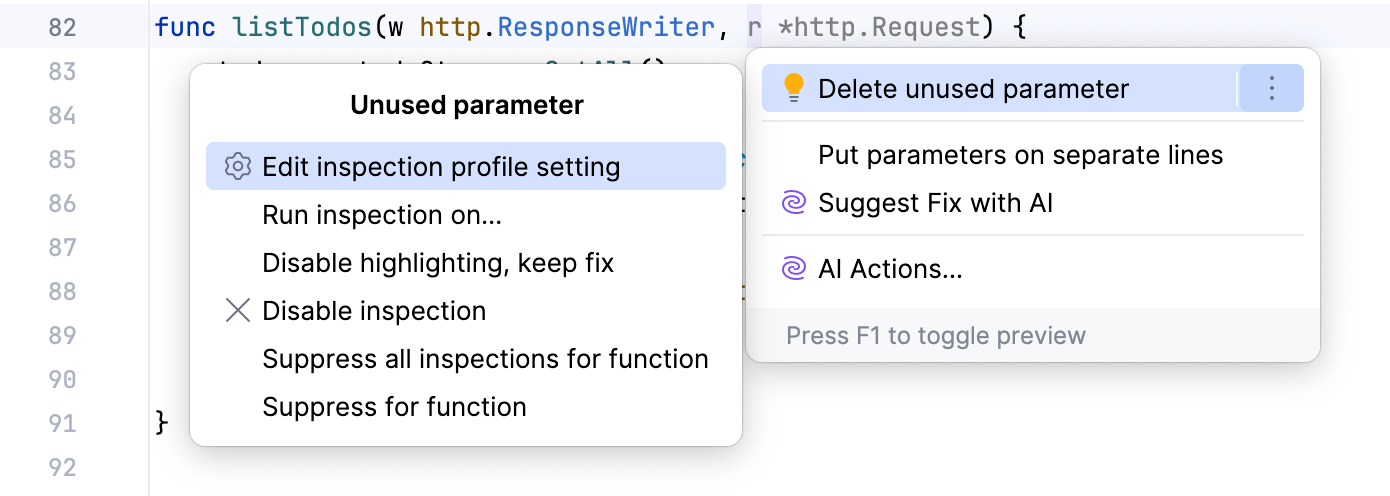Viewport: 1390px width, 496px height.
Task: Click the AI swirl icon beside AI Actions
Action: tap(793, 269)
